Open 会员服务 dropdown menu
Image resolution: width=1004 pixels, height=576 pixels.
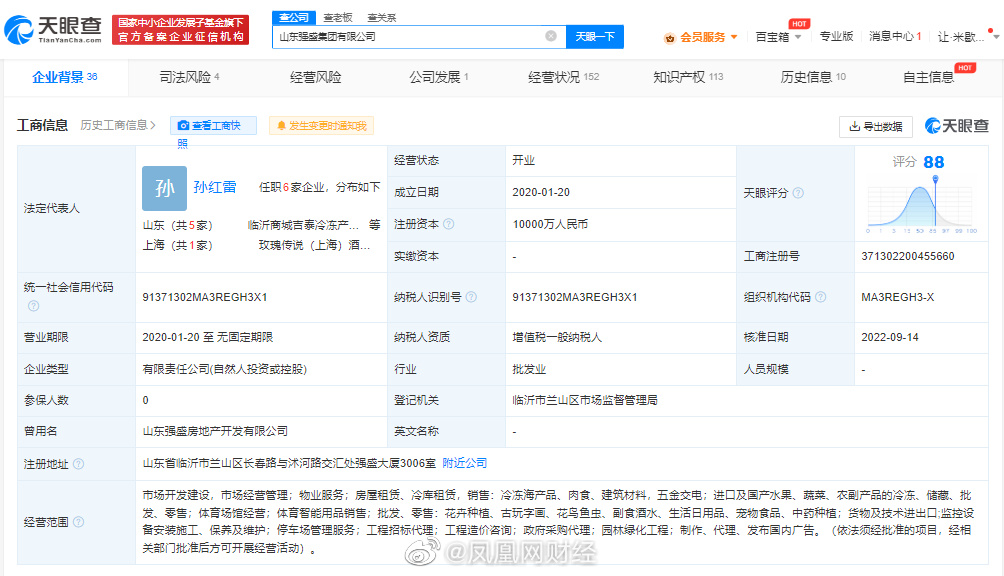coord(701,37)
